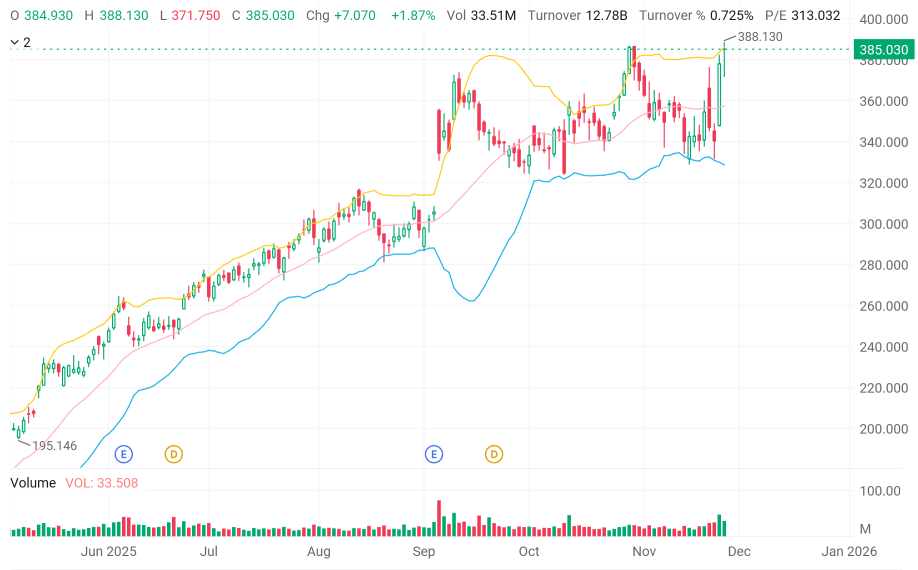
Task: Click the earnings E marker near Sep
Action: tap(434, 454)
